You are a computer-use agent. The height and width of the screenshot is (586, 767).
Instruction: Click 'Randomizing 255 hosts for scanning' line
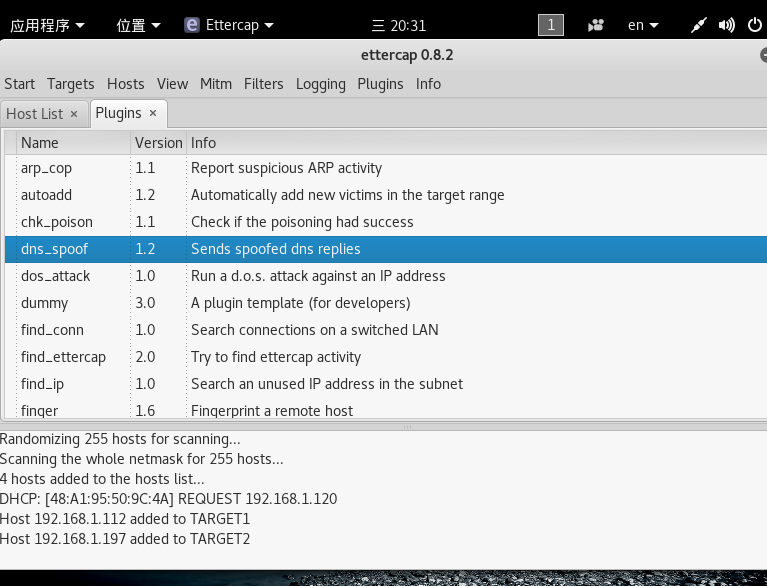point(120,439)
